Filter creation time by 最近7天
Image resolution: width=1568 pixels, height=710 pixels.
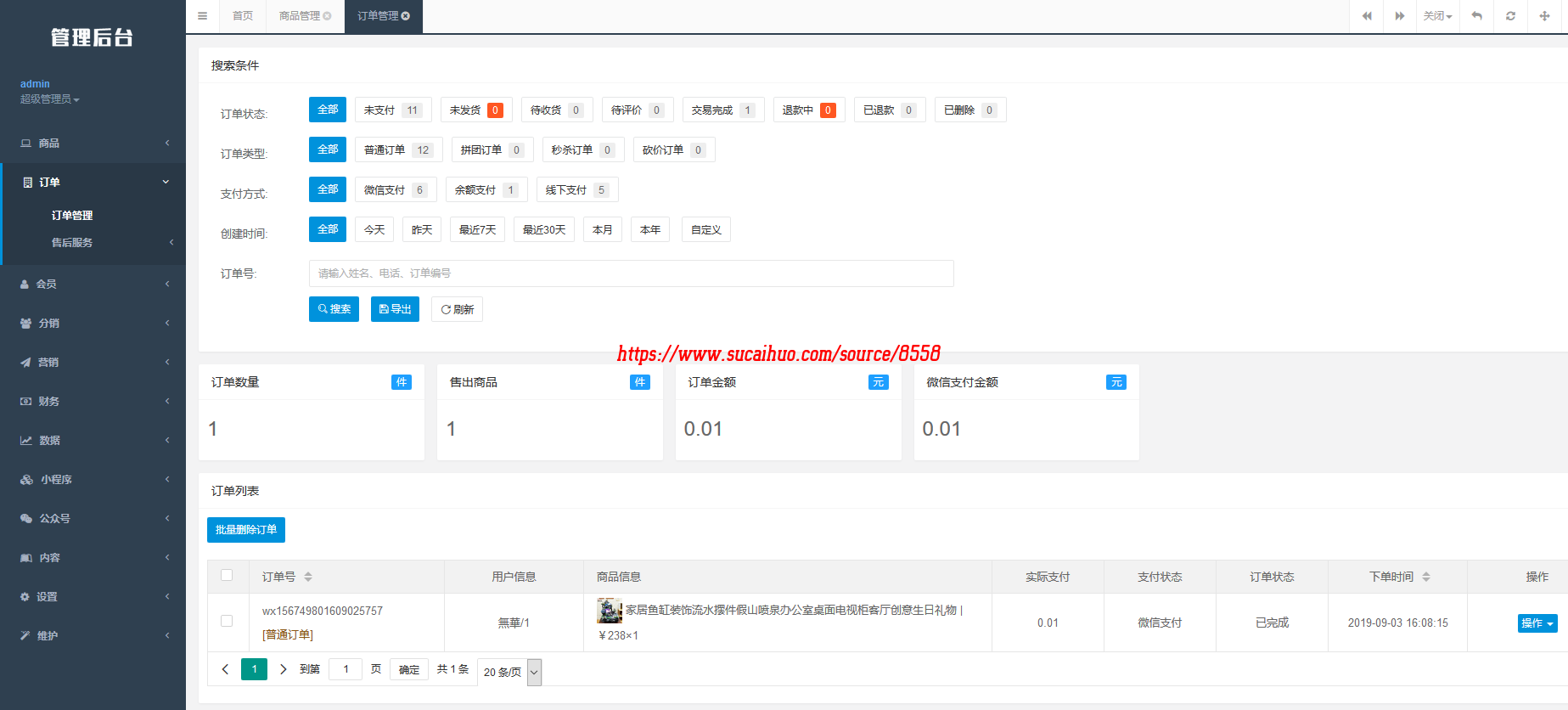pos(478,229)
